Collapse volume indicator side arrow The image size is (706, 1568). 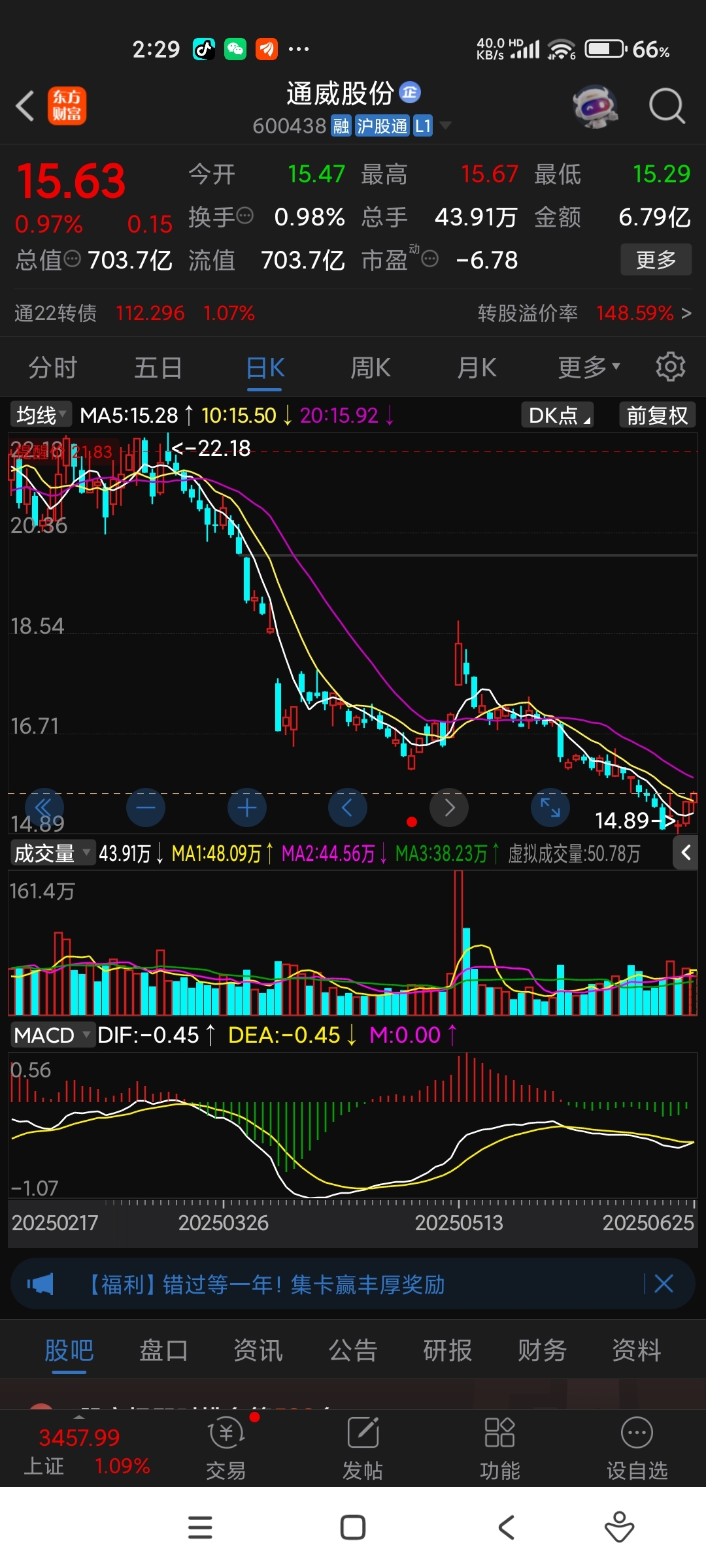point(686,853)
